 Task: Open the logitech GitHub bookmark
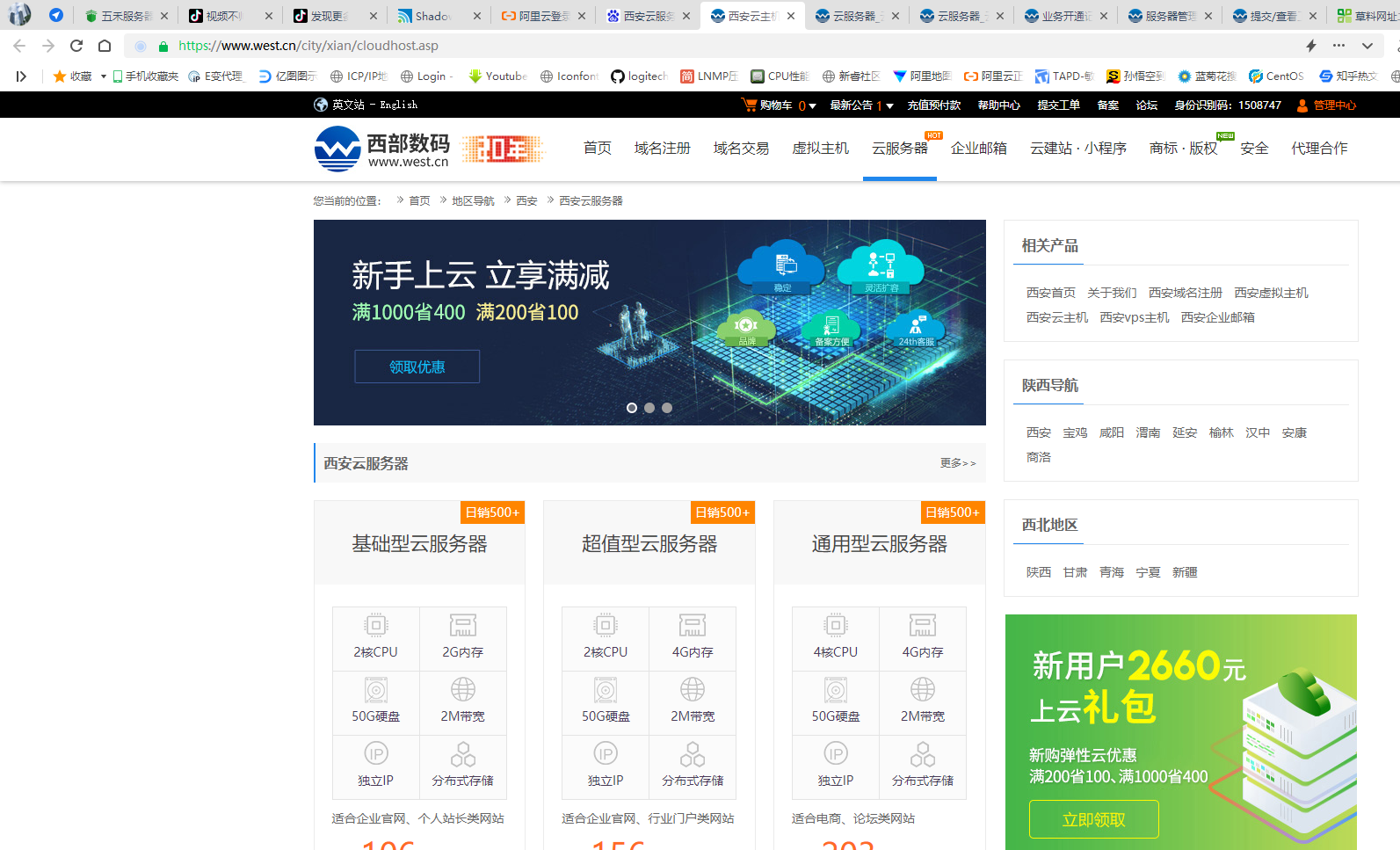[x=639, y=76]
